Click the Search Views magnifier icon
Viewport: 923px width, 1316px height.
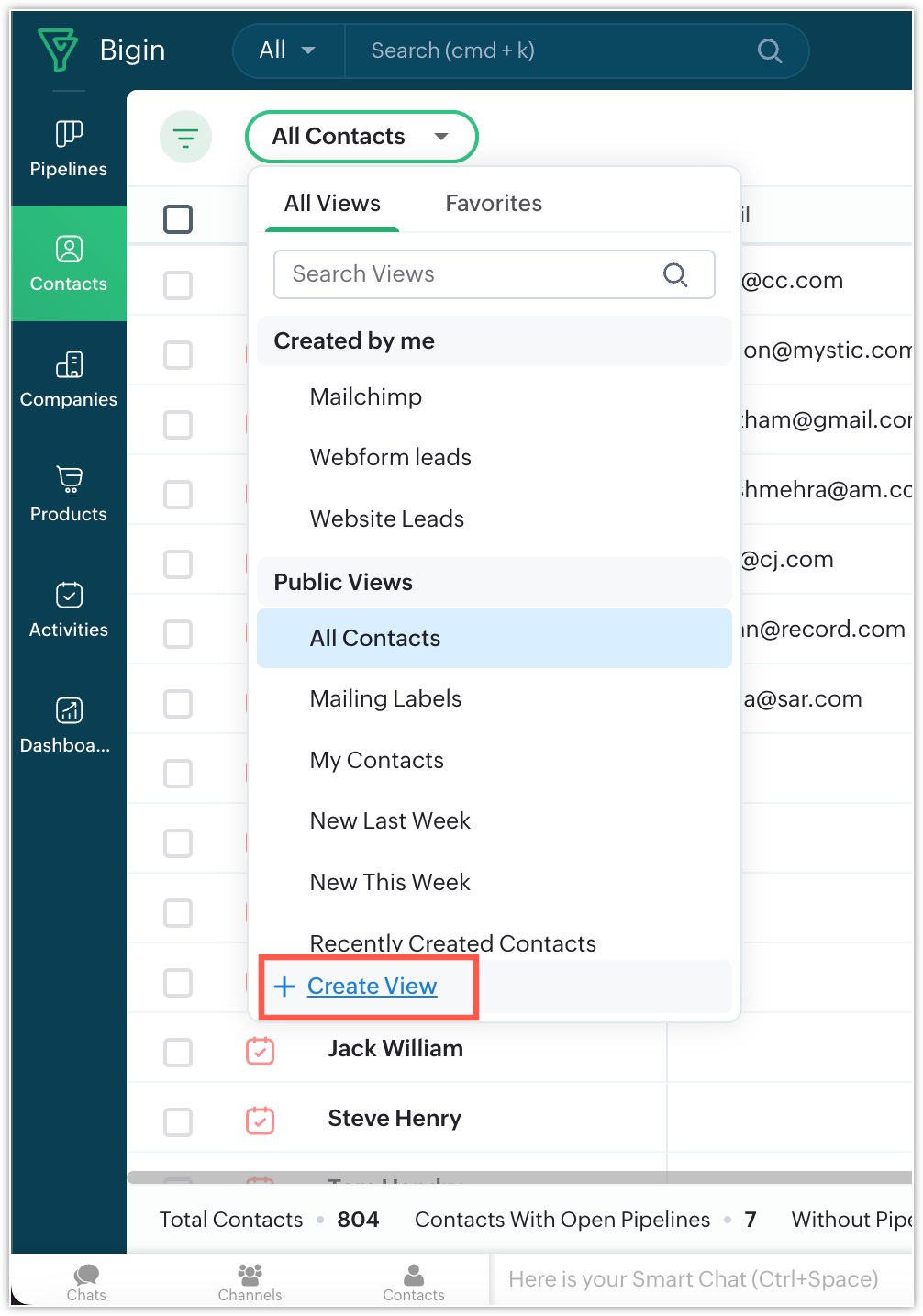point(675,274)
